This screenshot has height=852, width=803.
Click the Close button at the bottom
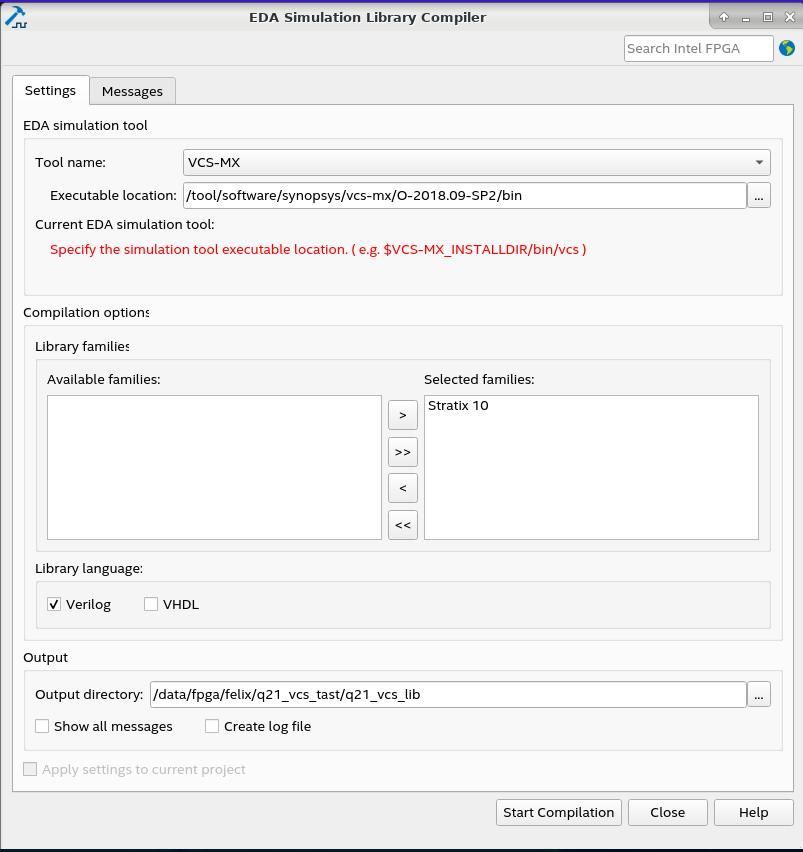pyautogui.click(x=668, y=812)
